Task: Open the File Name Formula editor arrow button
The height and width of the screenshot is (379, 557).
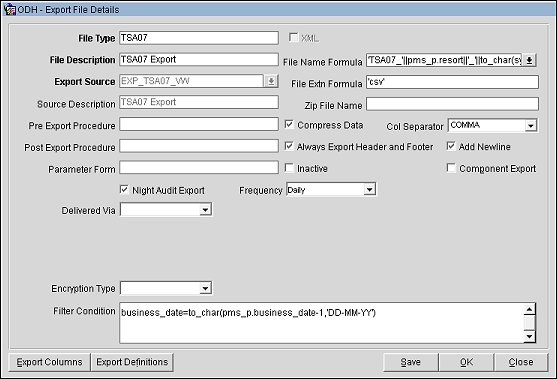Action: pyautogui.click(x=529, y=60)
